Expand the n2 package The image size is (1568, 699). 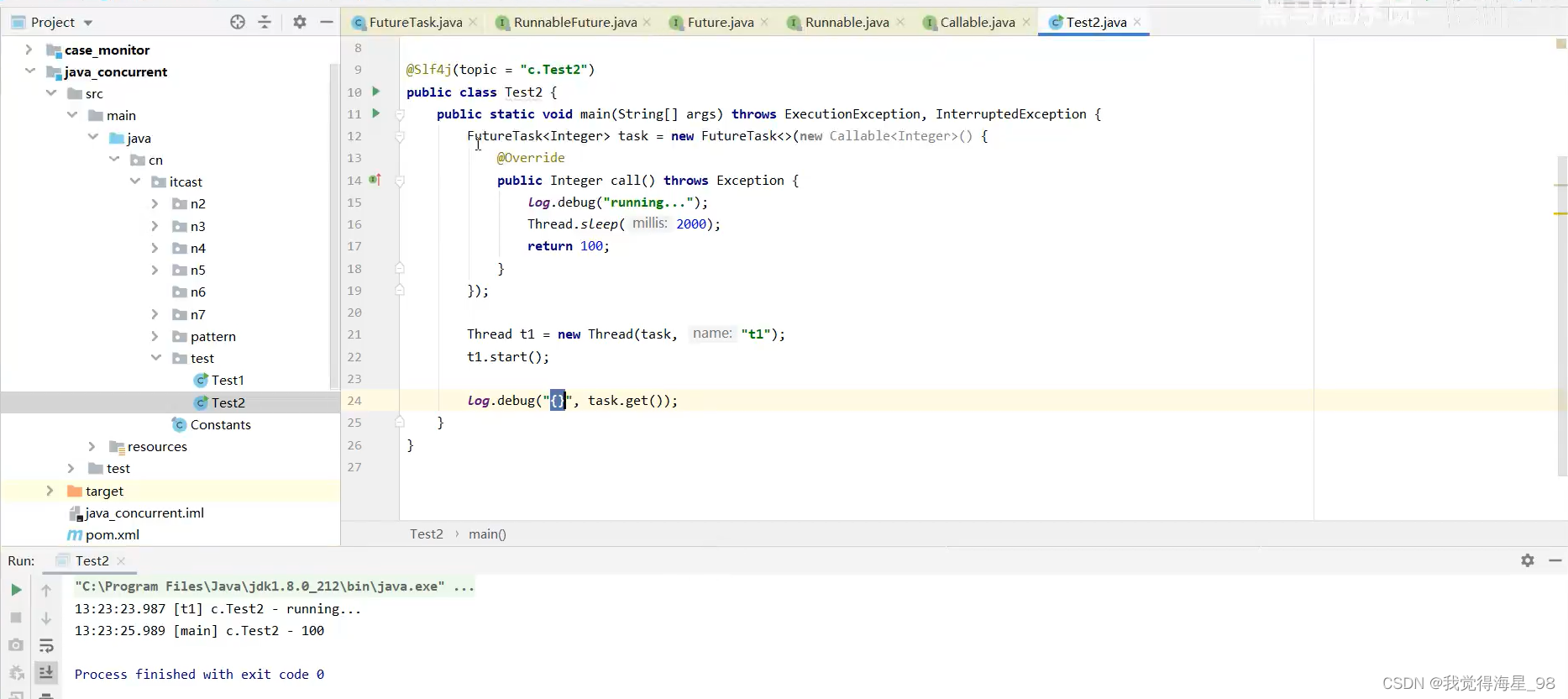(x=155, y=203)
